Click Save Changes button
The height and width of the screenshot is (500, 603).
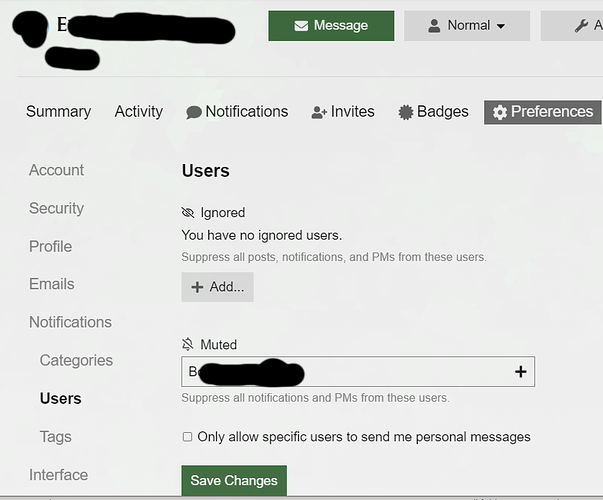tap(234, 480)
